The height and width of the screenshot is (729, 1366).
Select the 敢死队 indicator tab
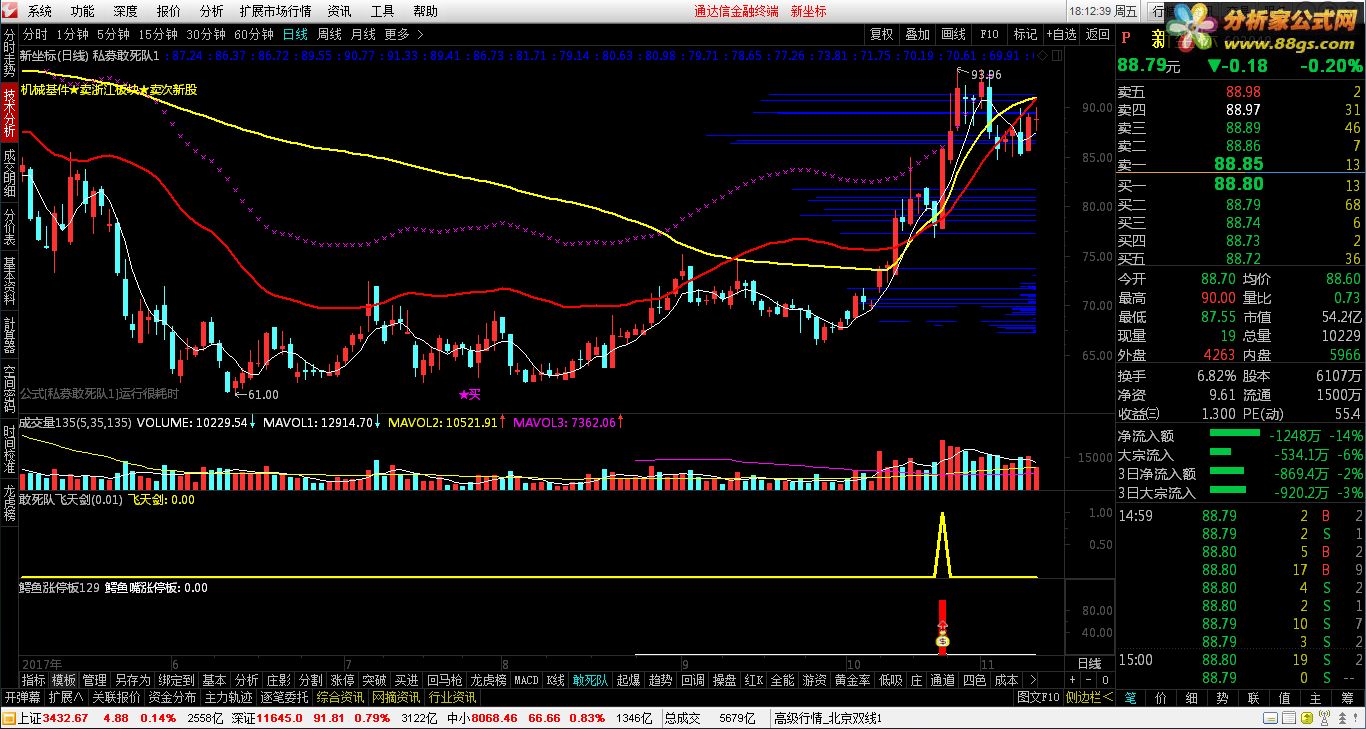click(x=590, y=680)
